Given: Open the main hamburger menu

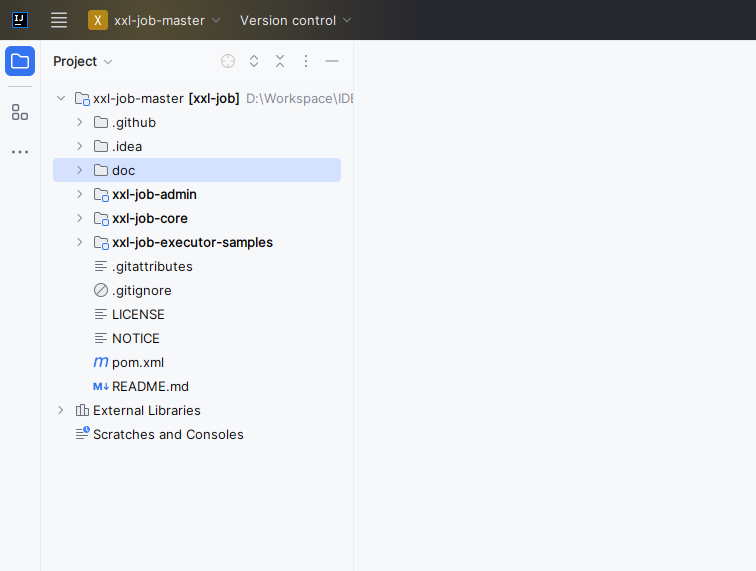Looking at the screenshot, I should 59,20.
